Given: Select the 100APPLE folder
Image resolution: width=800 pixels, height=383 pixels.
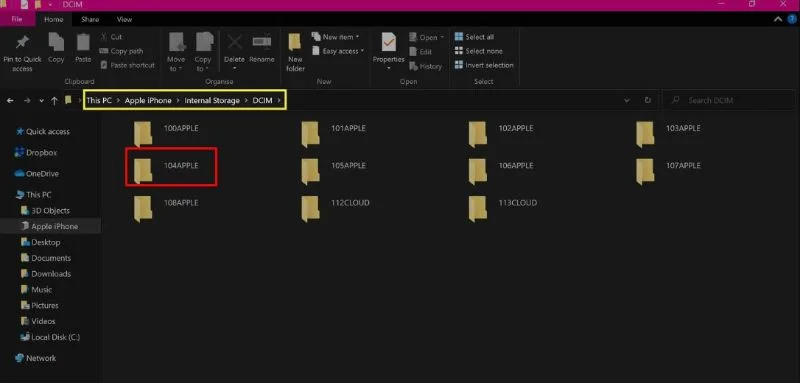Looking at the screenshot, I should 166,134.
